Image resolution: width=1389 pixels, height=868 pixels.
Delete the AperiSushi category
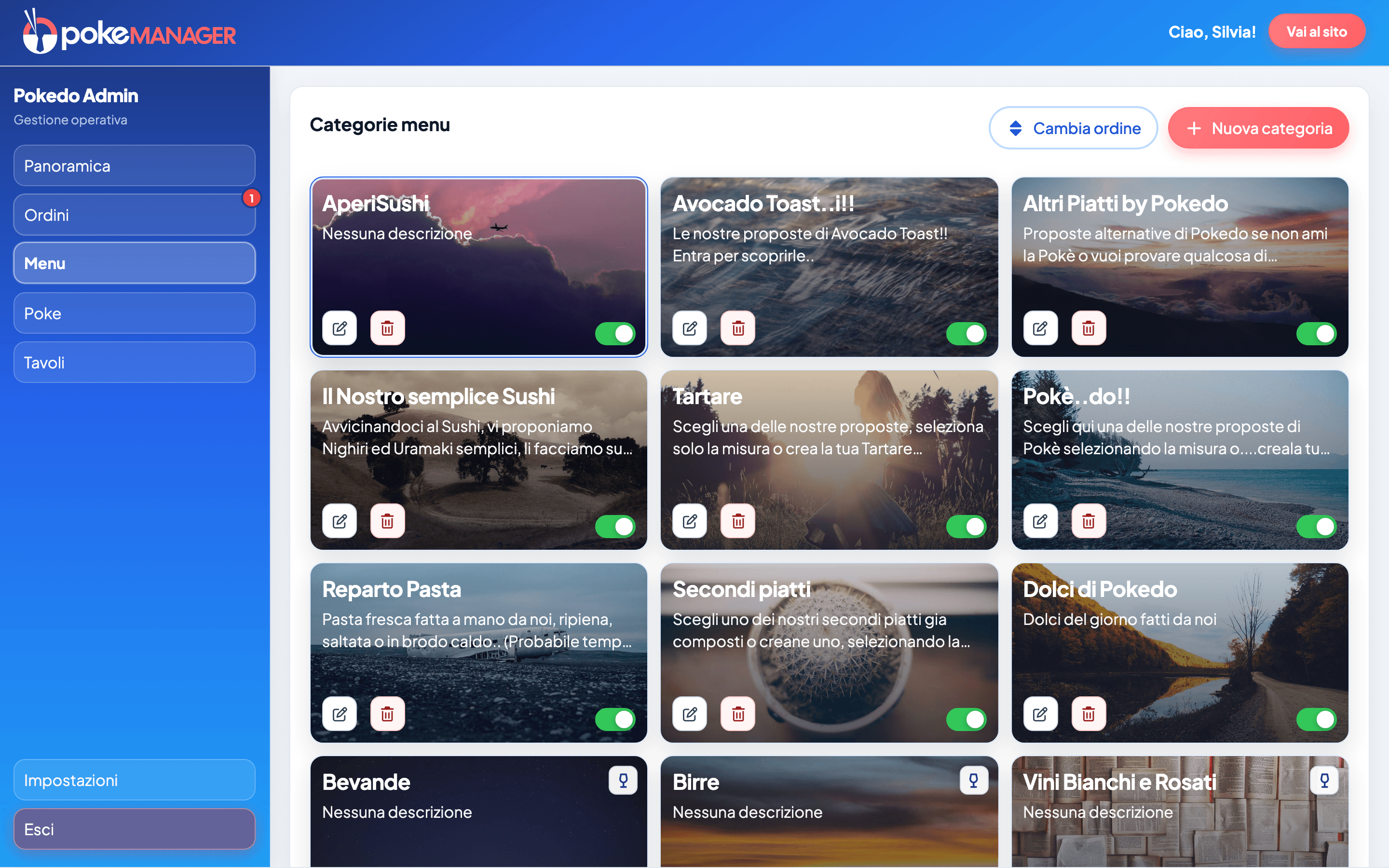tap(387, 328)
